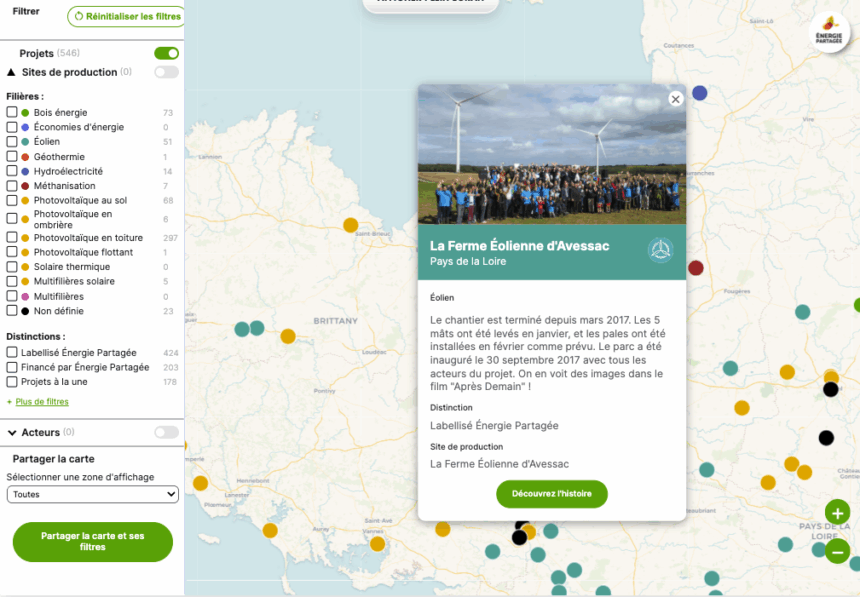Screen dimensions: 860x597
Task: Click the wind farm photo in popup
Action: (x=551, y=155)
